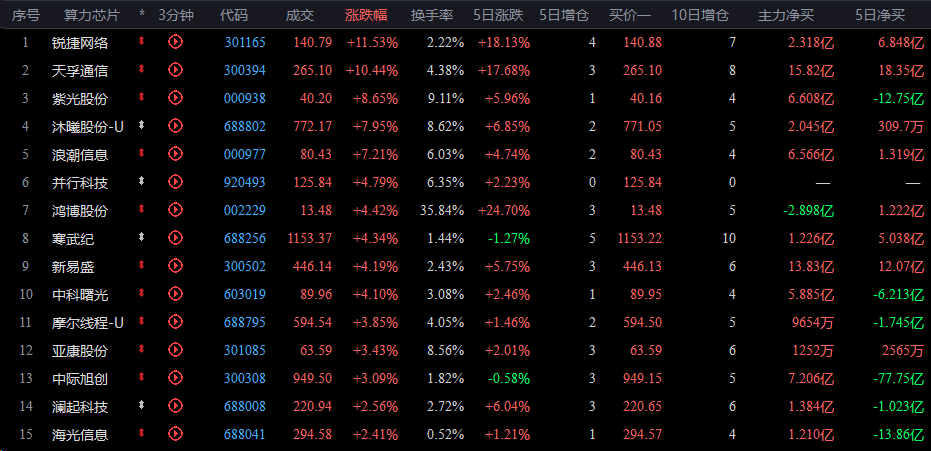The width and height of the screenshot is (931, 451).
Task: Open 3-minute chart icon for 天孚通信
Action: (175, 69)
